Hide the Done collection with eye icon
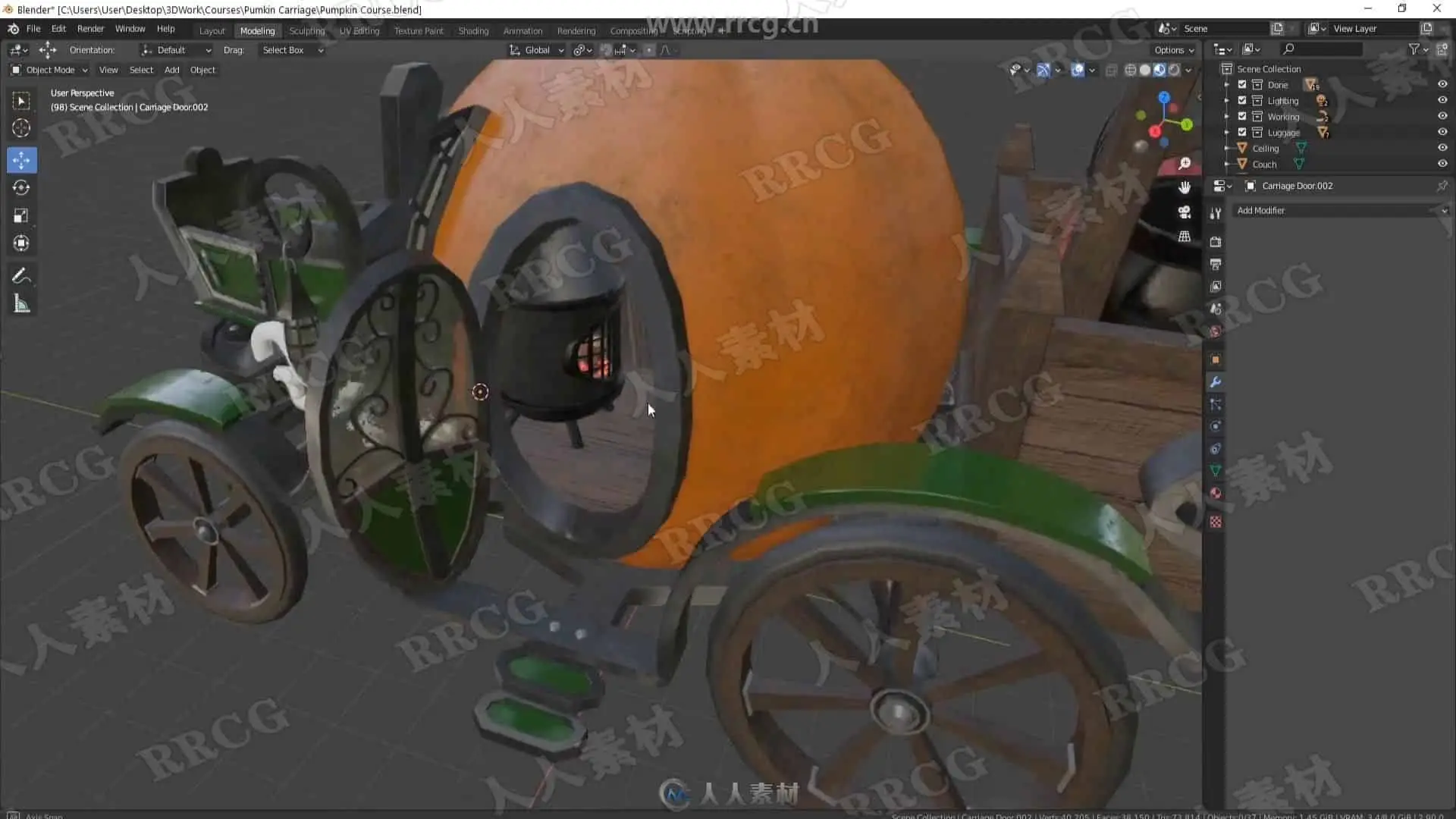 pyautogui.click(x=1442, y=85)
